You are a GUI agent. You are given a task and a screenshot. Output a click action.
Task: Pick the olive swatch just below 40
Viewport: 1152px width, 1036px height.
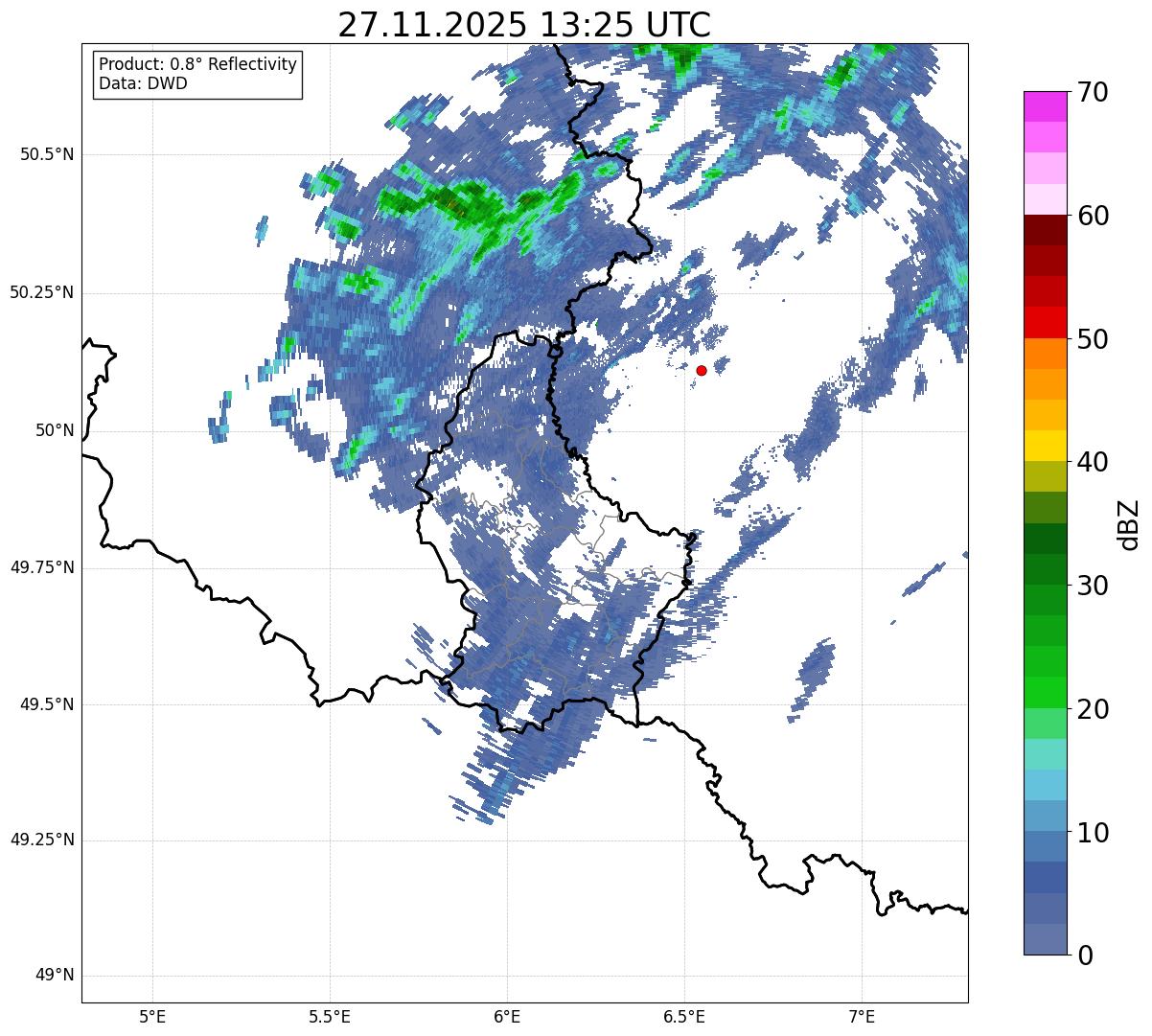pos(1044,476)
